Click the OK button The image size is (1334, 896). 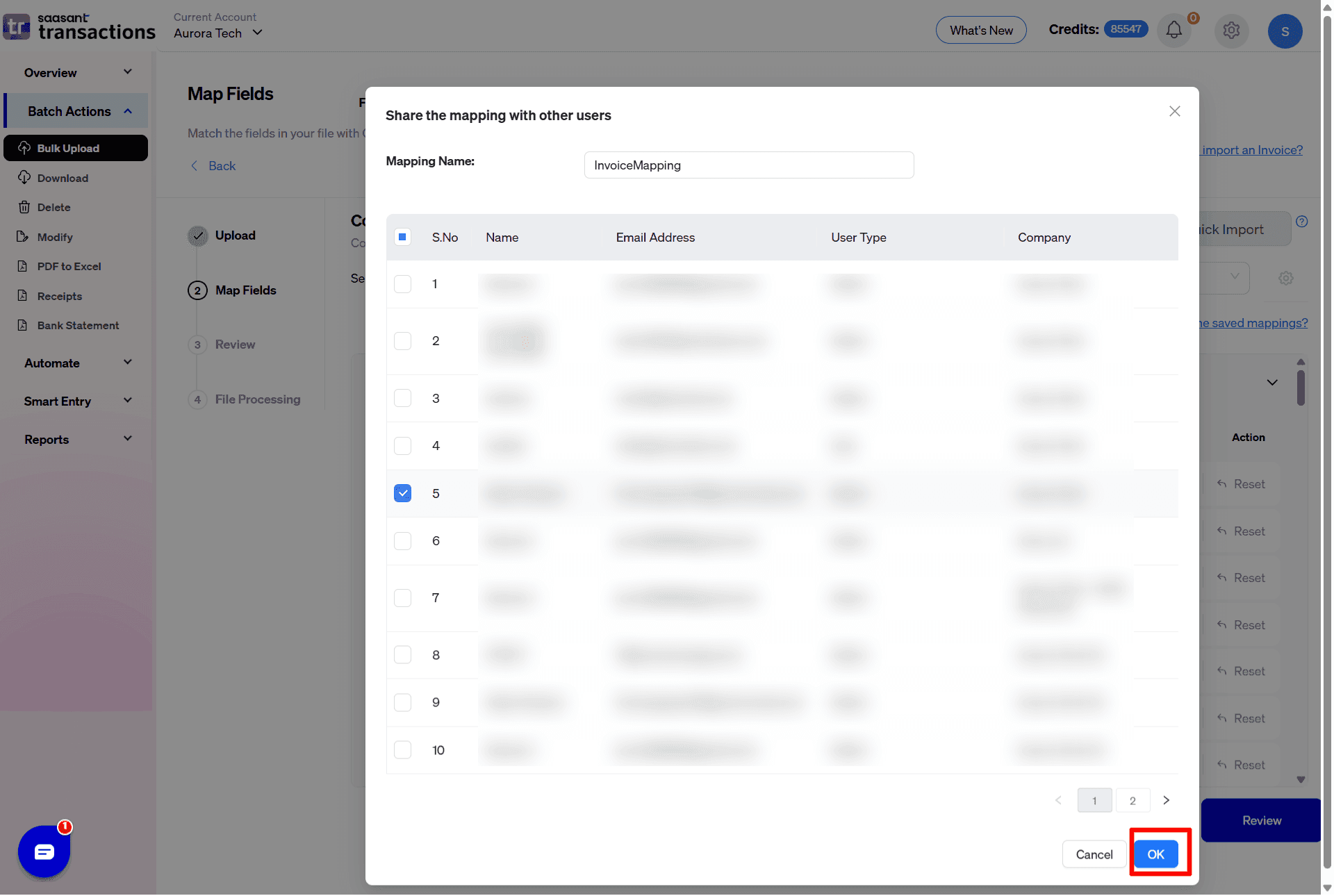tap(1155, 854)
